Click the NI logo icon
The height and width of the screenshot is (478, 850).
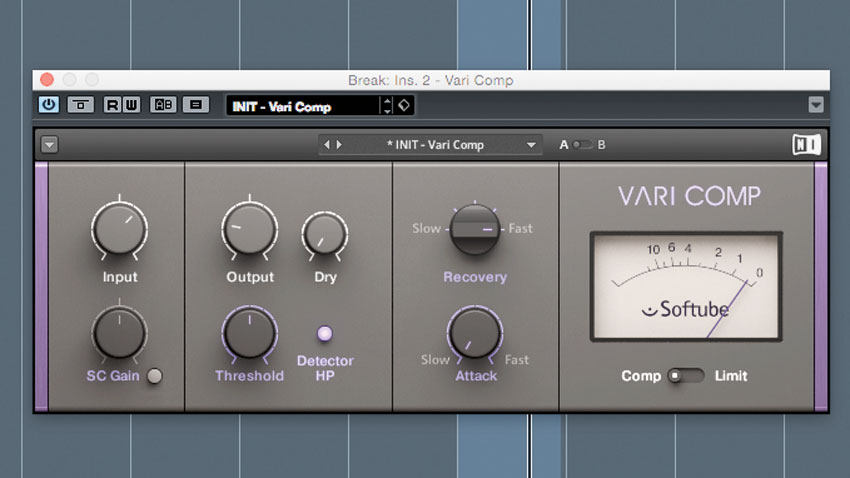(x=807, y=145)
